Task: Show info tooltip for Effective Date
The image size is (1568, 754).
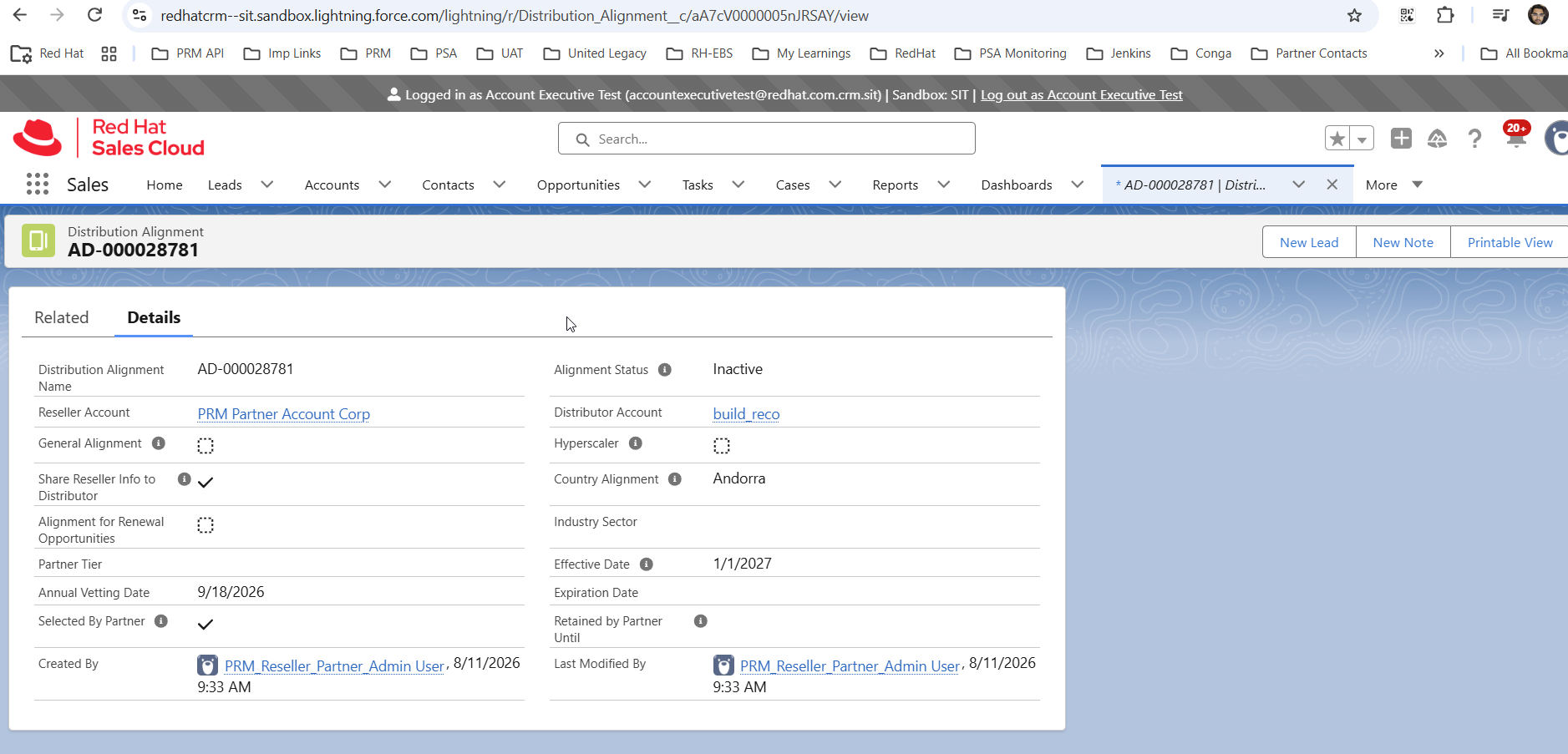Action: 647,564
